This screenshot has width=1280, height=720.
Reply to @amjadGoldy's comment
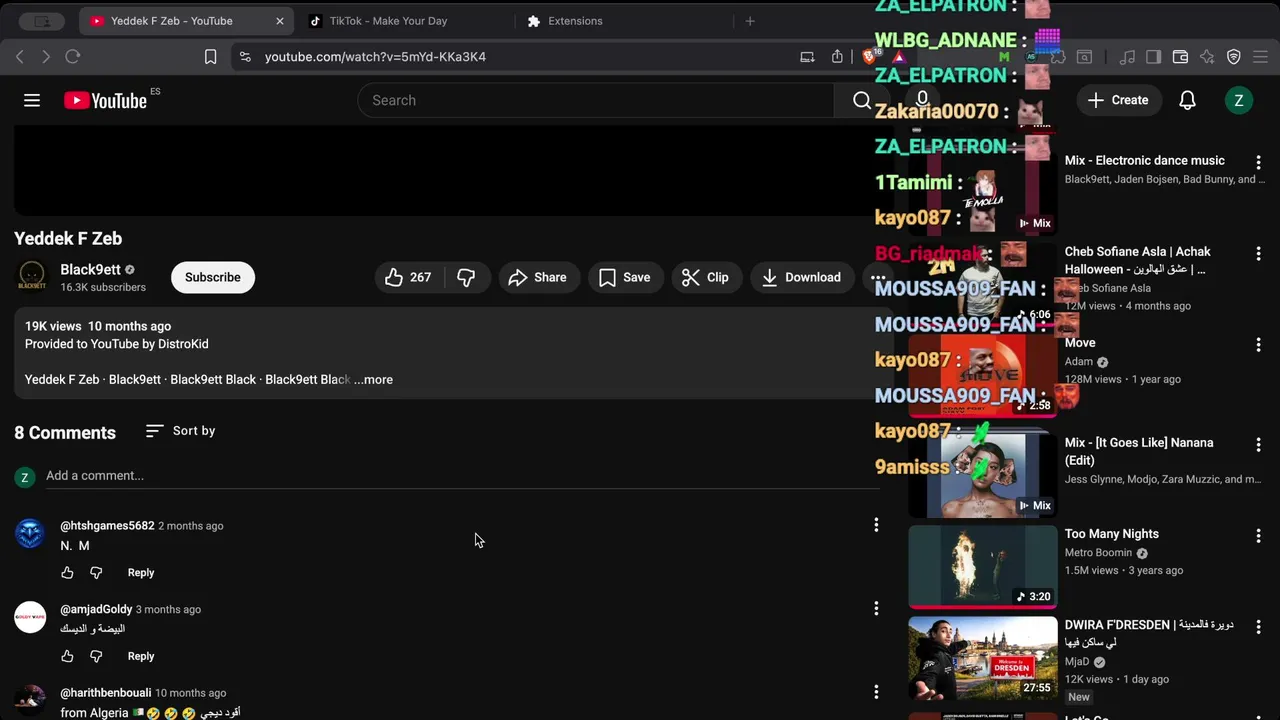141,656
